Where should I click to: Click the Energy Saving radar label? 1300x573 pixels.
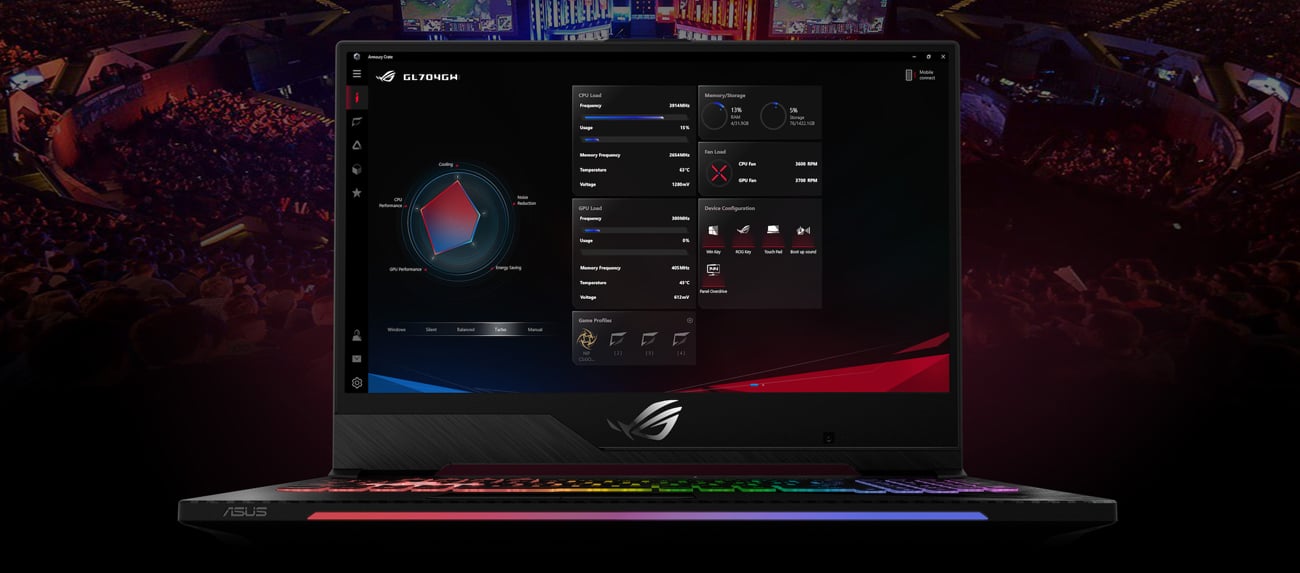click(508, 268)
